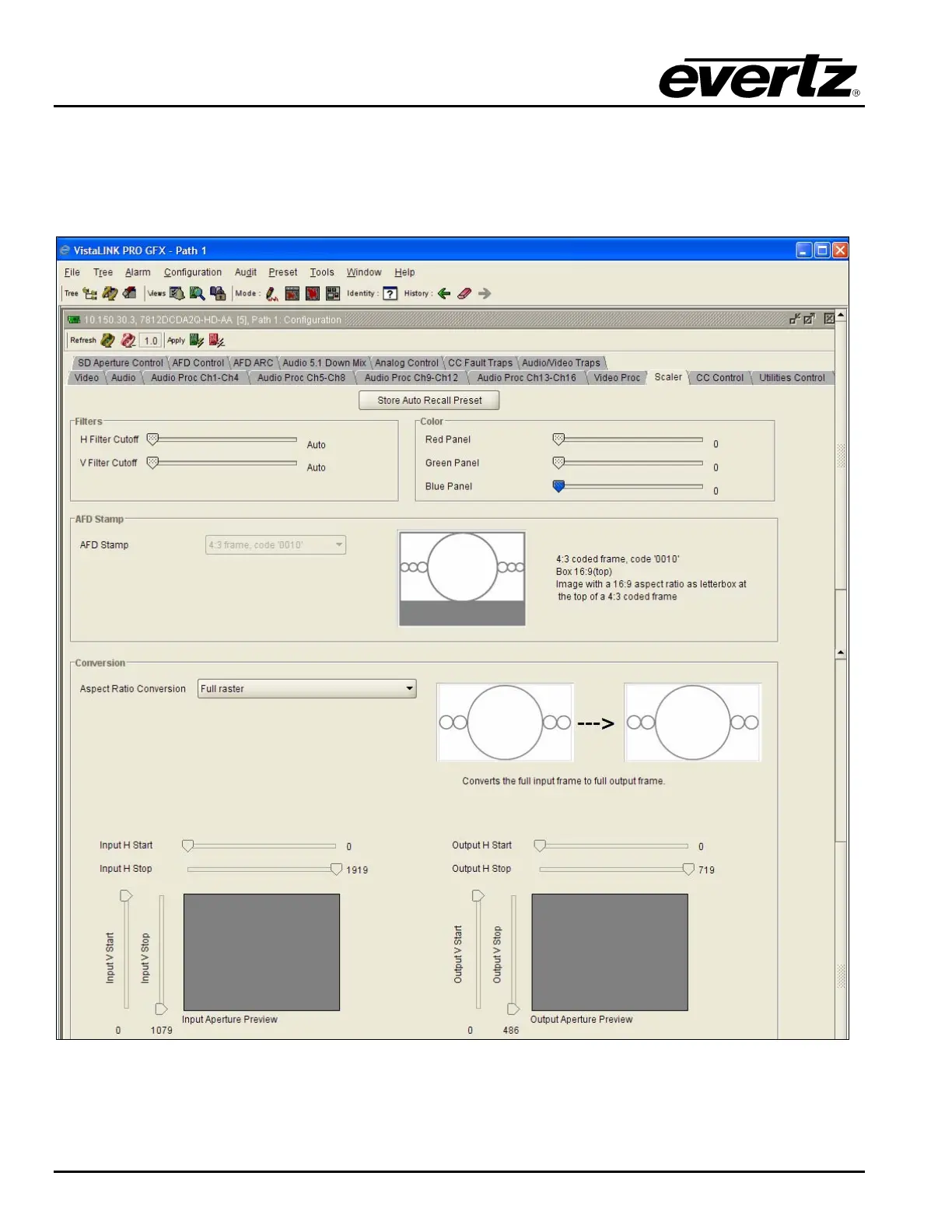Image resolution: width=952 pixels, height=1232 pixels.
Task: Click the green Apply icon
Action: point(196,341)
